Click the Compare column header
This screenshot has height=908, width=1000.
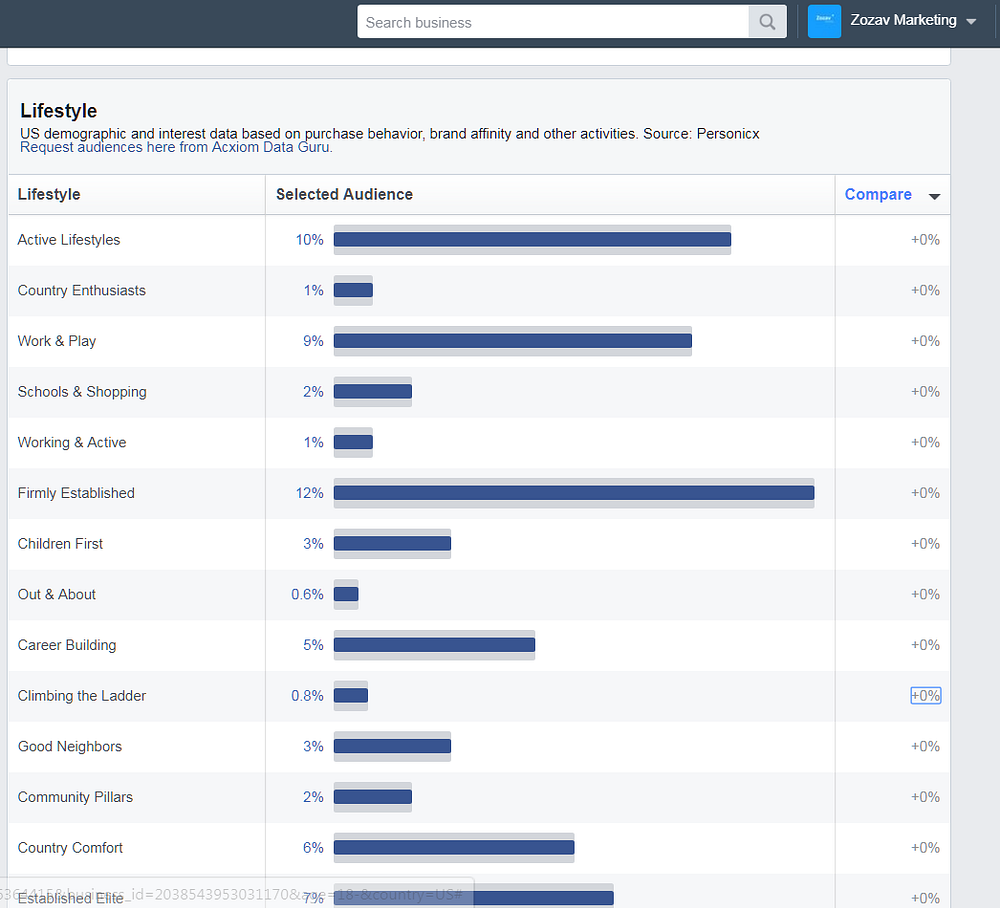click(878, 194)
